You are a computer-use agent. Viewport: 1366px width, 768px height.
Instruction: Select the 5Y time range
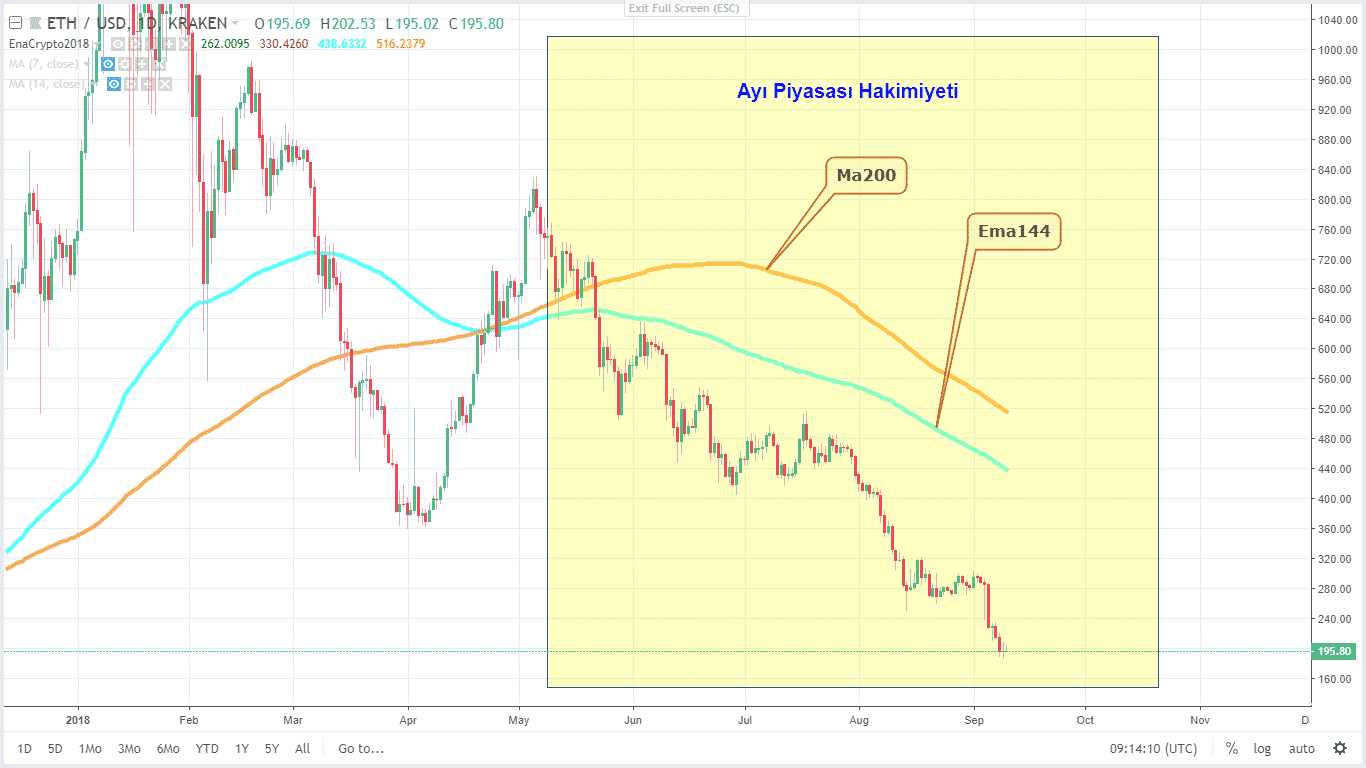[272, 748]
